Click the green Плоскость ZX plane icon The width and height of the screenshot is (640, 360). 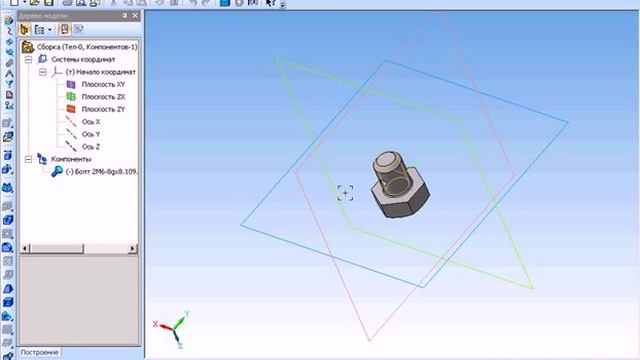[71, 97]
